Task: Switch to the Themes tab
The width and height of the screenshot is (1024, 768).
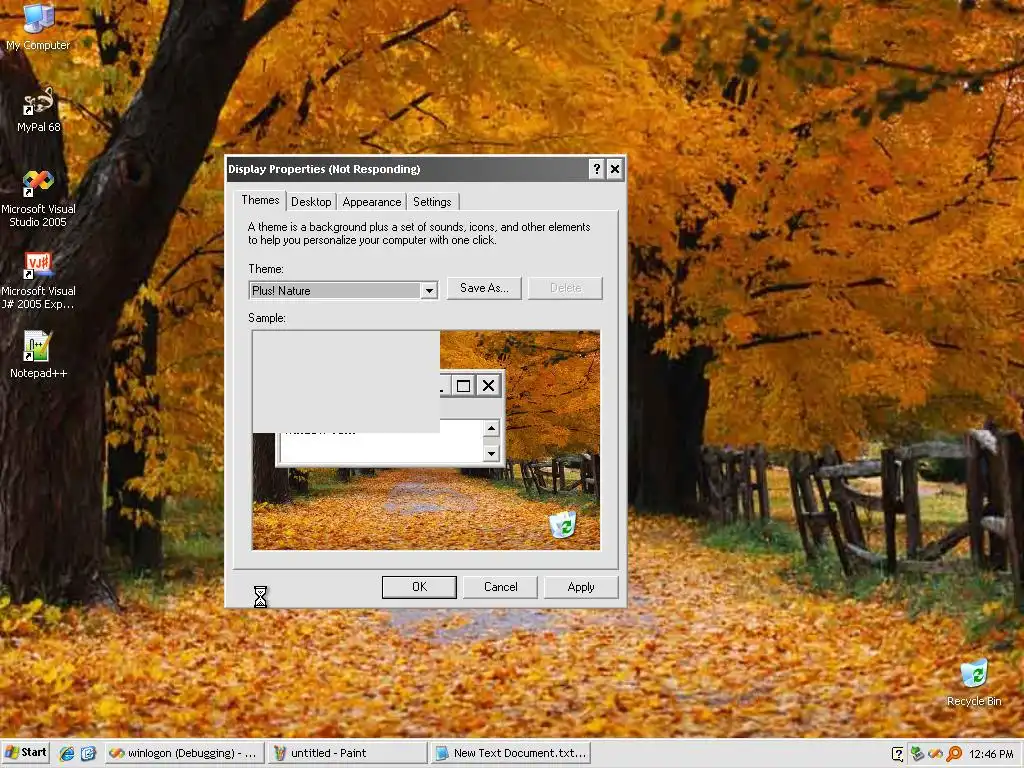Action: pos(260,200)
